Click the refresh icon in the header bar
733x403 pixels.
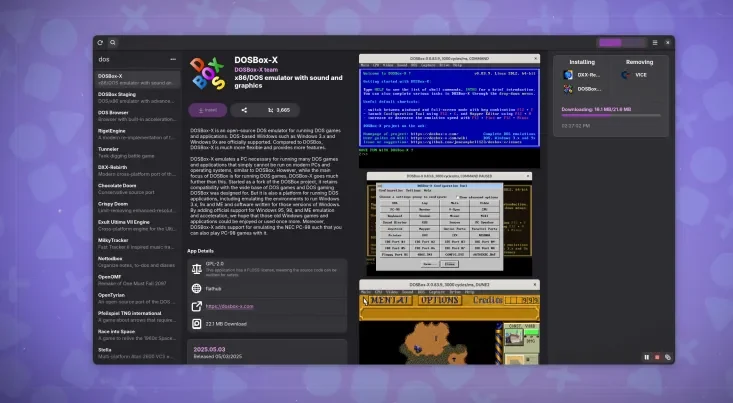100,43
